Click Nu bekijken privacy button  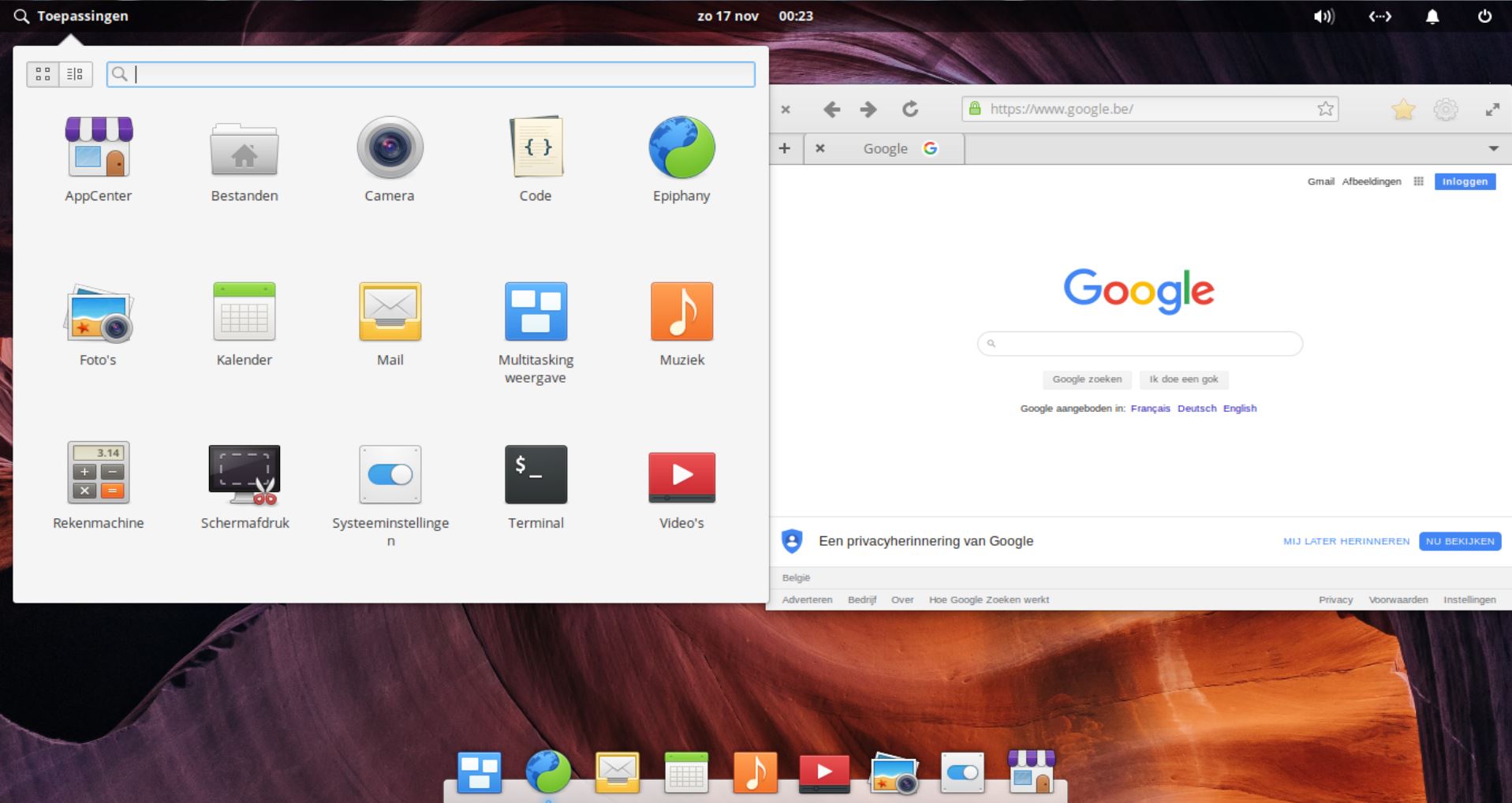point(1460,541)
